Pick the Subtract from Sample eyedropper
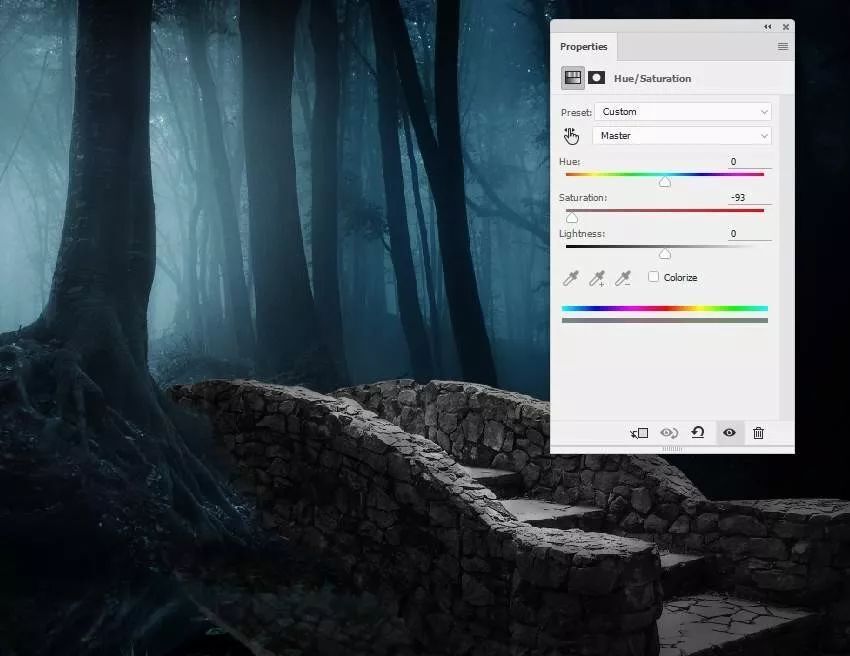 (623, 278)
